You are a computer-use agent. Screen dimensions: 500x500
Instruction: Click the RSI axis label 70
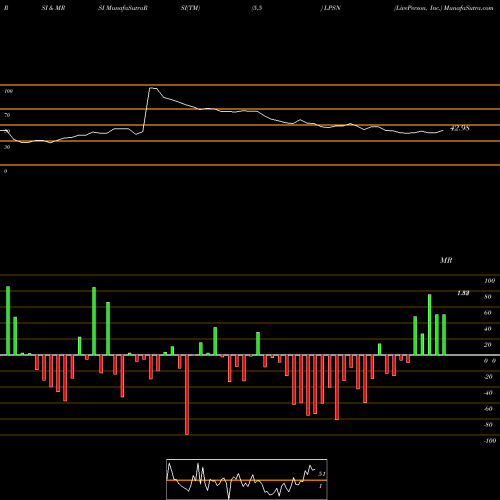pyautogui.click(x=7, y=115)
